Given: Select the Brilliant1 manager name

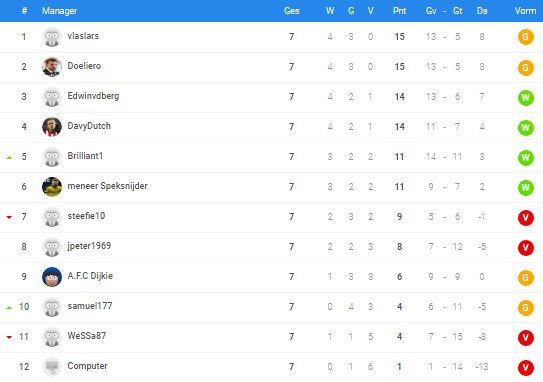Looking at the screenshot, I should [85, 156].
